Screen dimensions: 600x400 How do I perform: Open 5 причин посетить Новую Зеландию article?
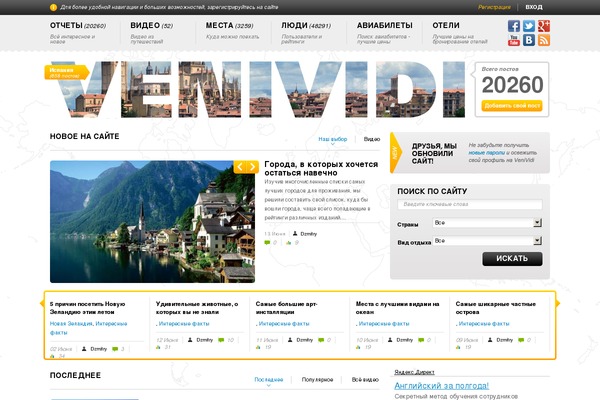pyautogui.click(x=88, y=308)
